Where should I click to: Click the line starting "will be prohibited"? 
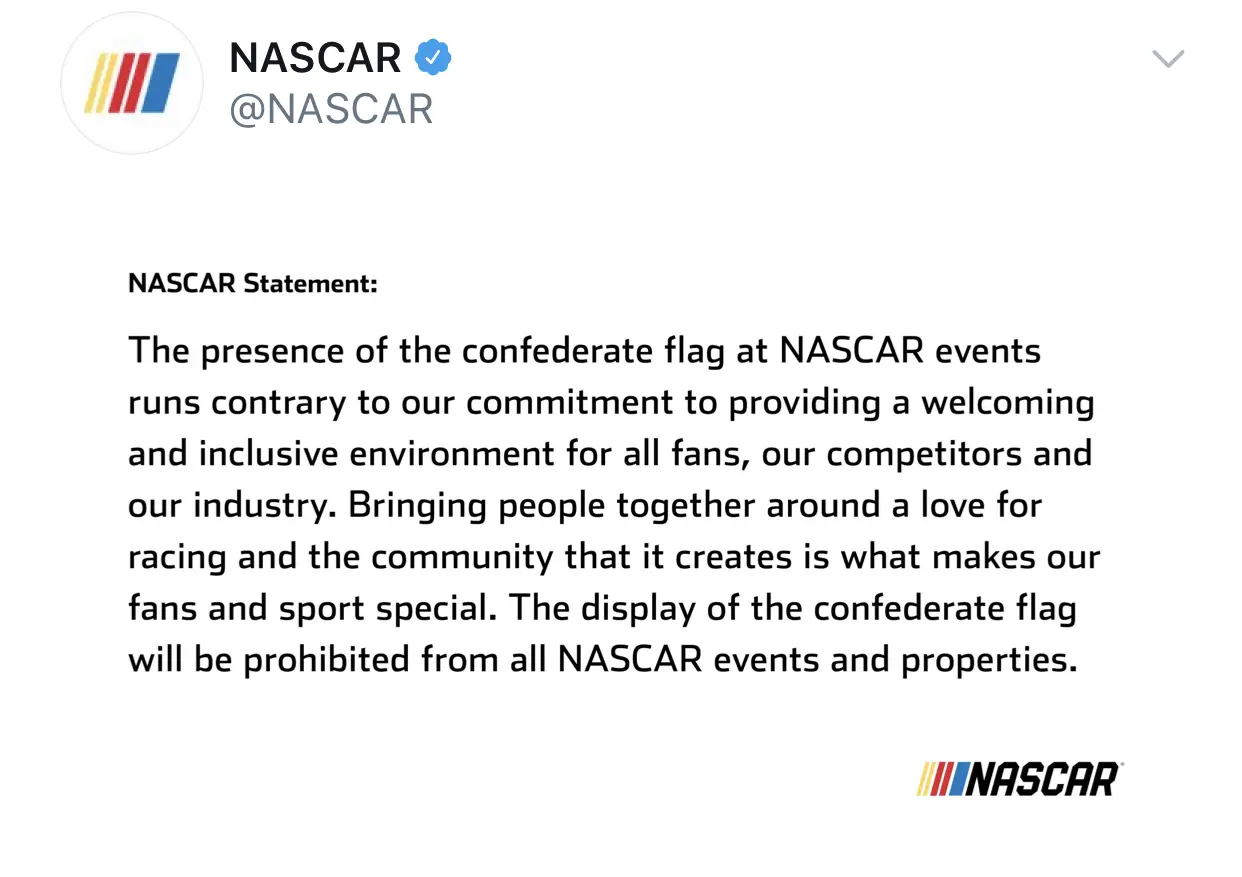point(601,660)
